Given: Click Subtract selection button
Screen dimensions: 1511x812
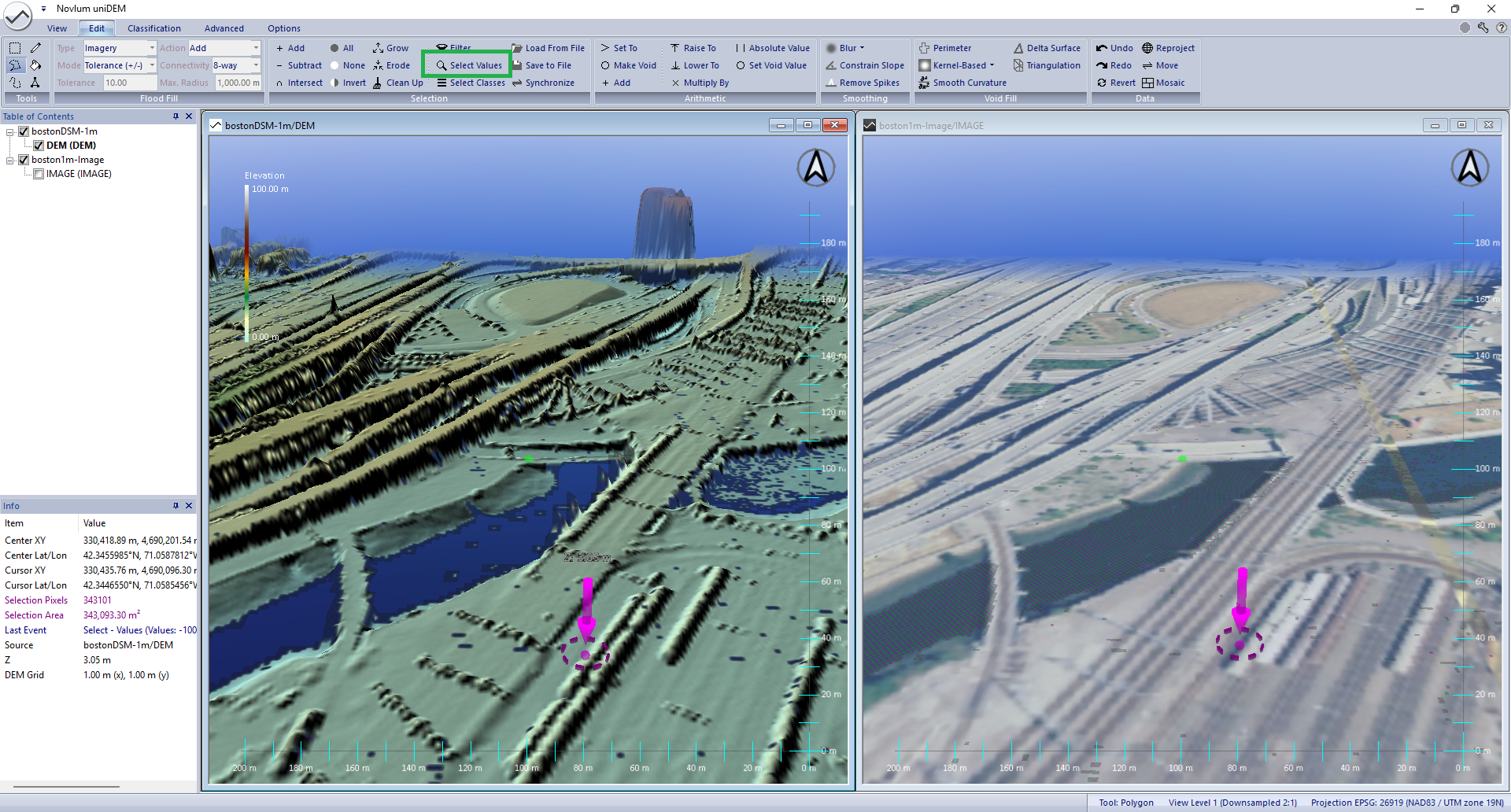Looking at the screenshot, I should click(x=298, y=65).
